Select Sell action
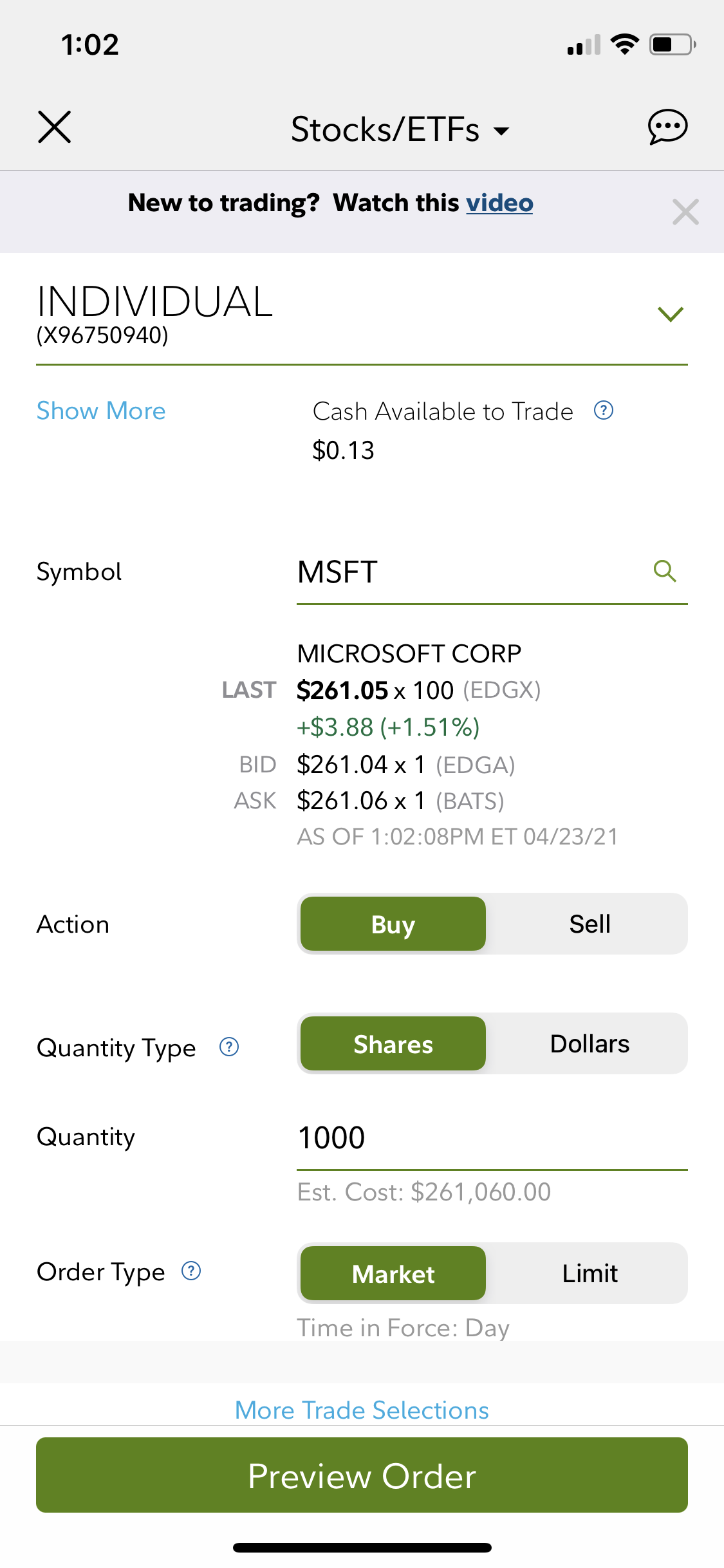This screenshot has height=1568, width=724. tap(589, 924)
